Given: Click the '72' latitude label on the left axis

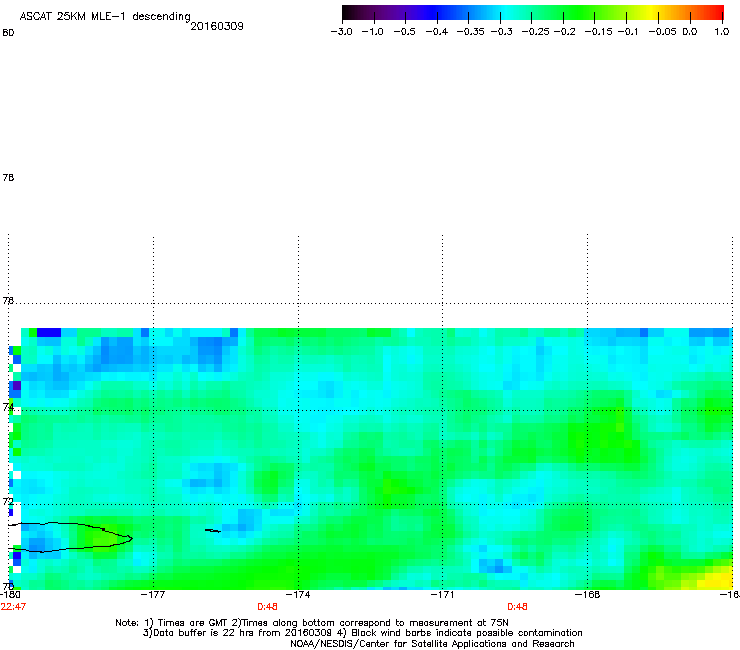Looking at the screenshot, I should click(x=8, y=501).
